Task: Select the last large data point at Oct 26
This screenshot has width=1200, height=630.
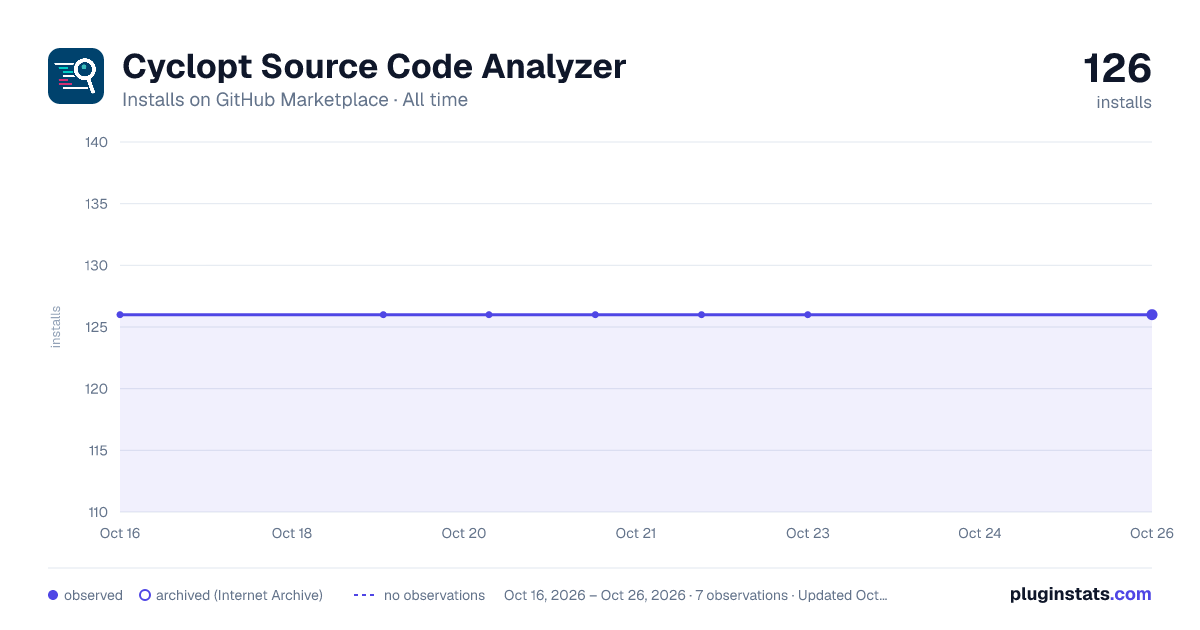Action: (1152, 315)
